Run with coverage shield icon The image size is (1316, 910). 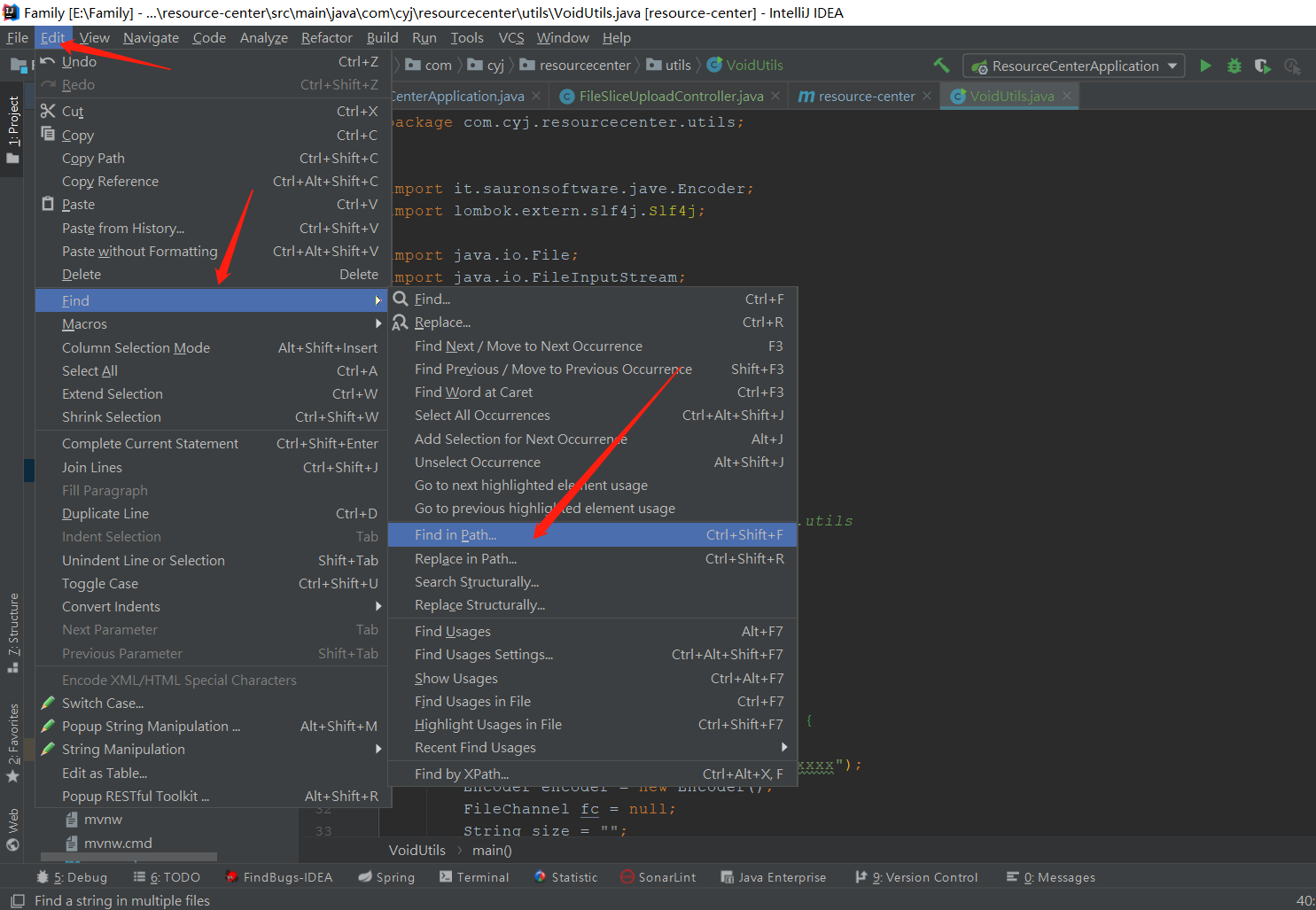[1263, 66]
